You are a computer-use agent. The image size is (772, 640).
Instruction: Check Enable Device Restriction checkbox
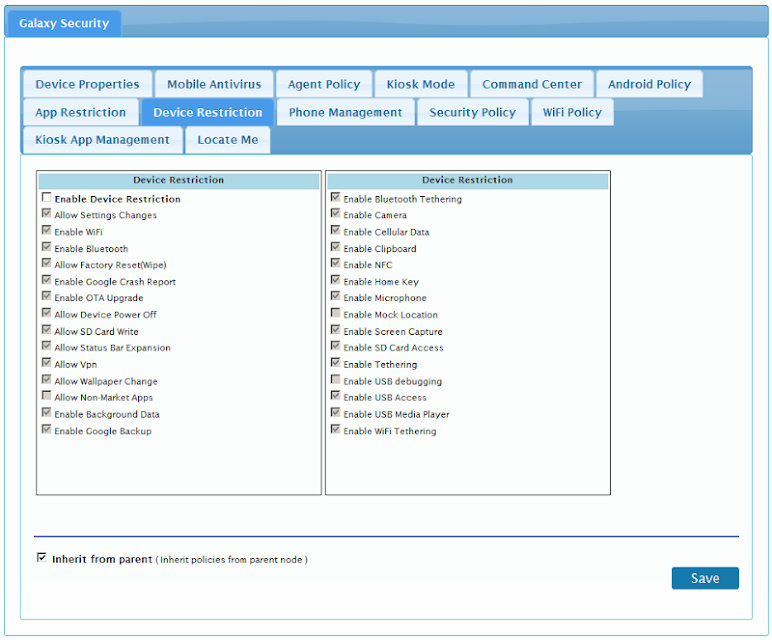tap(47, 197)
